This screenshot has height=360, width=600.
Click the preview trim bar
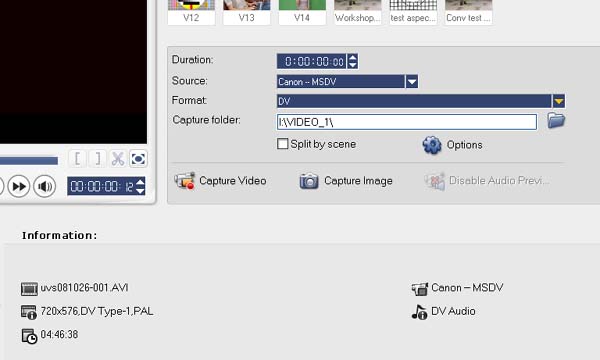tap(29, 160)
